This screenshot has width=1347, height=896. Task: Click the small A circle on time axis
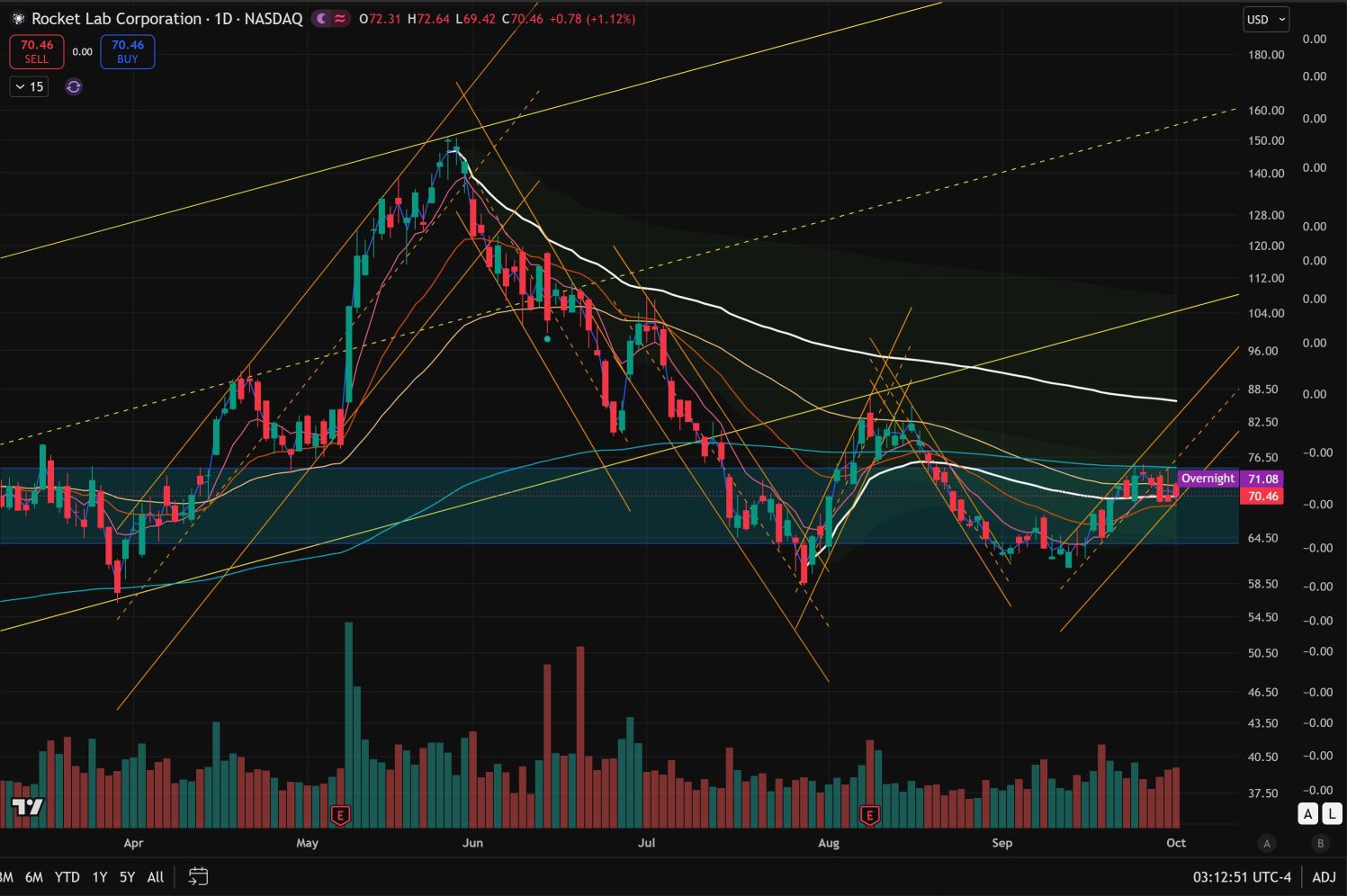coord(1267,843)
